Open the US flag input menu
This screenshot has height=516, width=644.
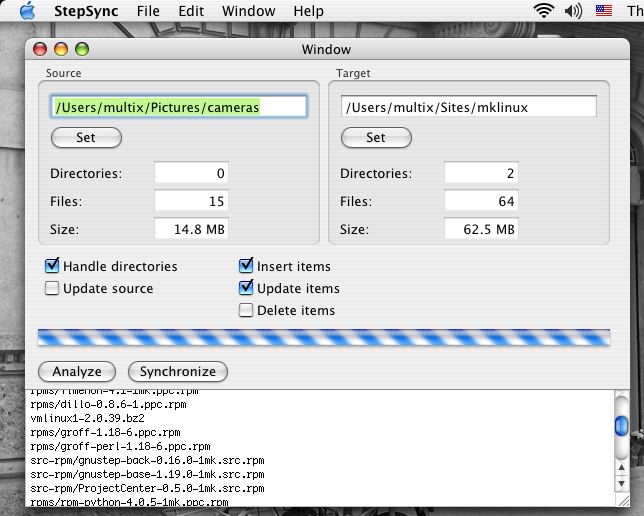coord(604,10)
